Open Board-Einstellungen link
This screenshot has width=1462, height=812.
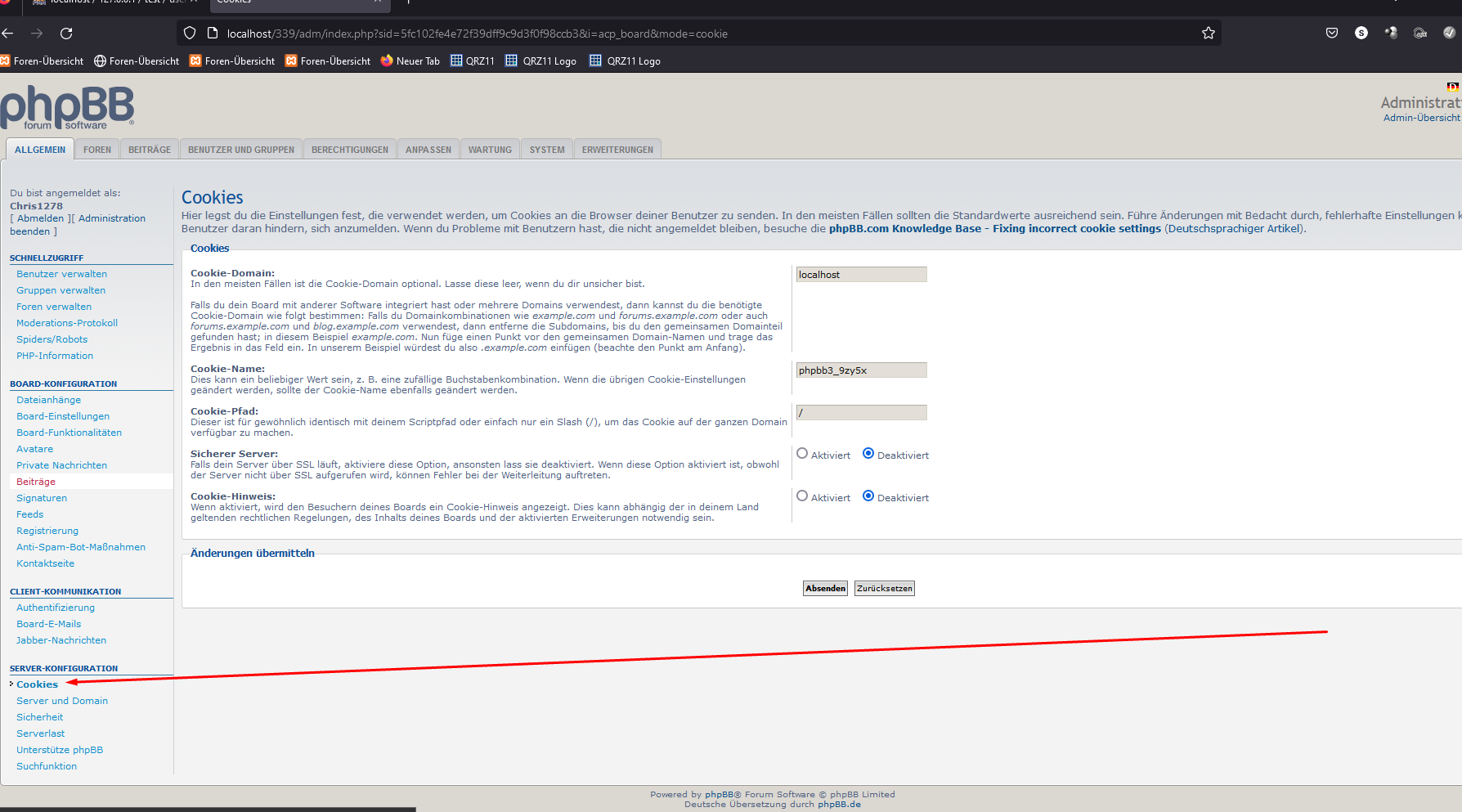(63, 416)
